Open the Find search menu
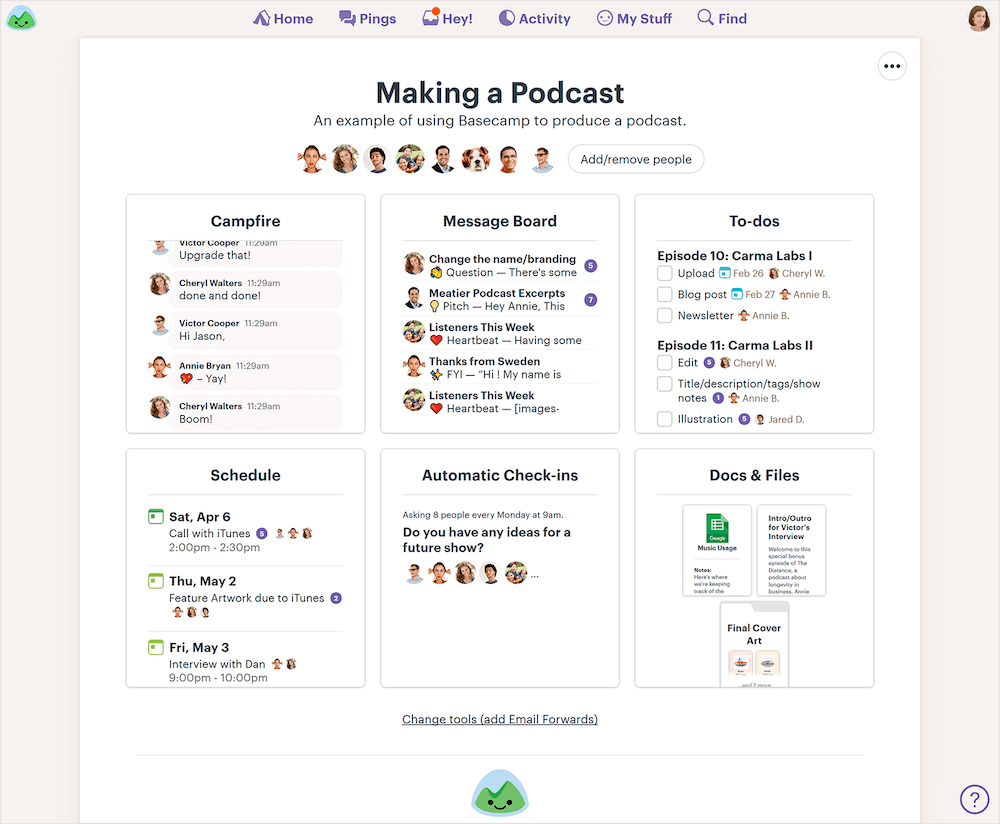 point(722,18)
